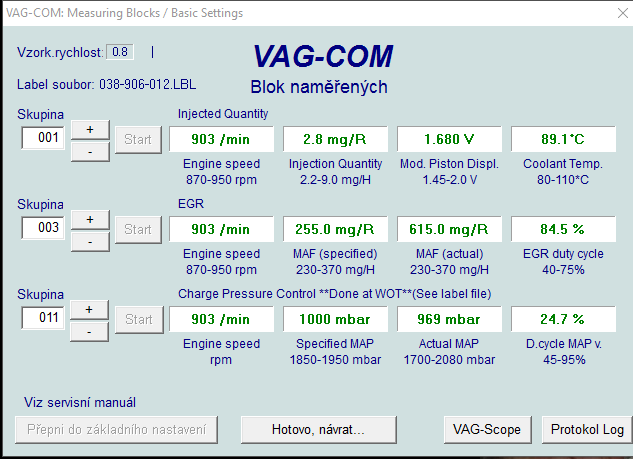Click the 1850-1950 mbar range text

335,360
